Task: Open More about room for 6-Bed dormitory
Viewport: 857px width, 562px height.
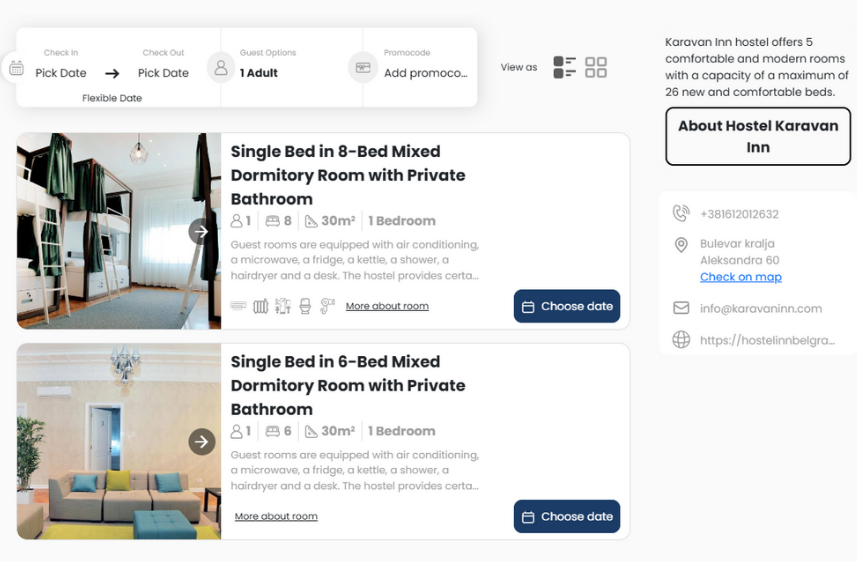Action: [276, 516]
